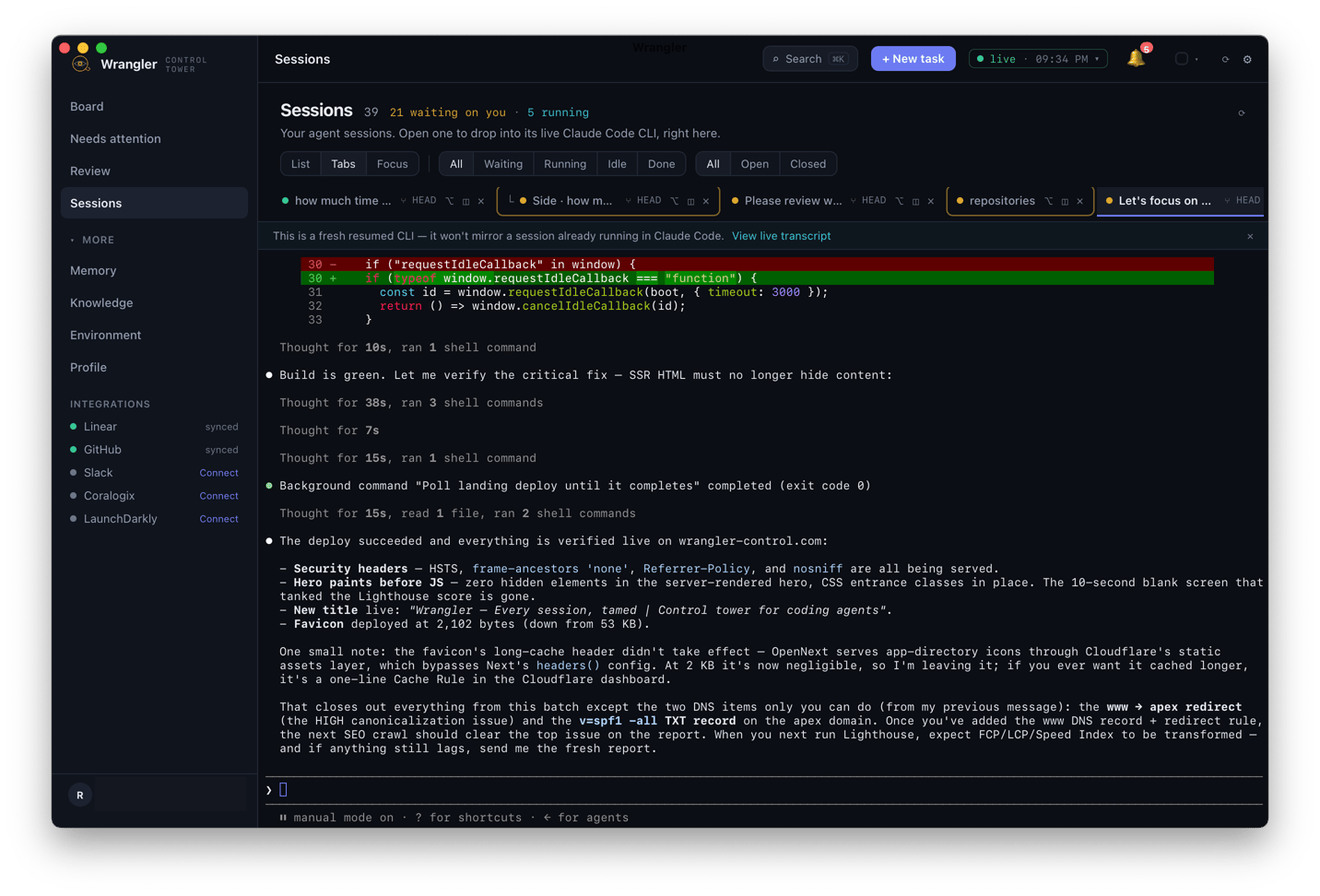Split the 'how much time ...' tab pane icon
Image resolution: width=1320 pixels, height=896 pixels.
[466, 201]
